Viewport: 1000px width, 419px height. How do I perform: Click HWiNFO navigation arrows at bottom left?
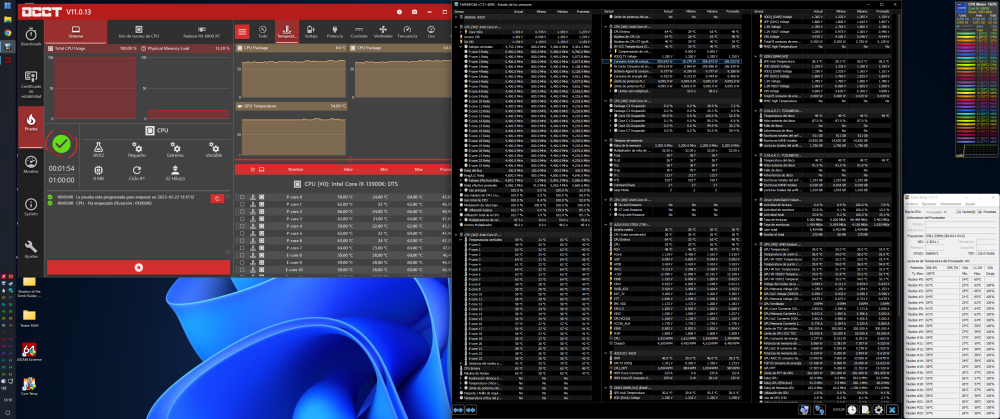point(458,410)
